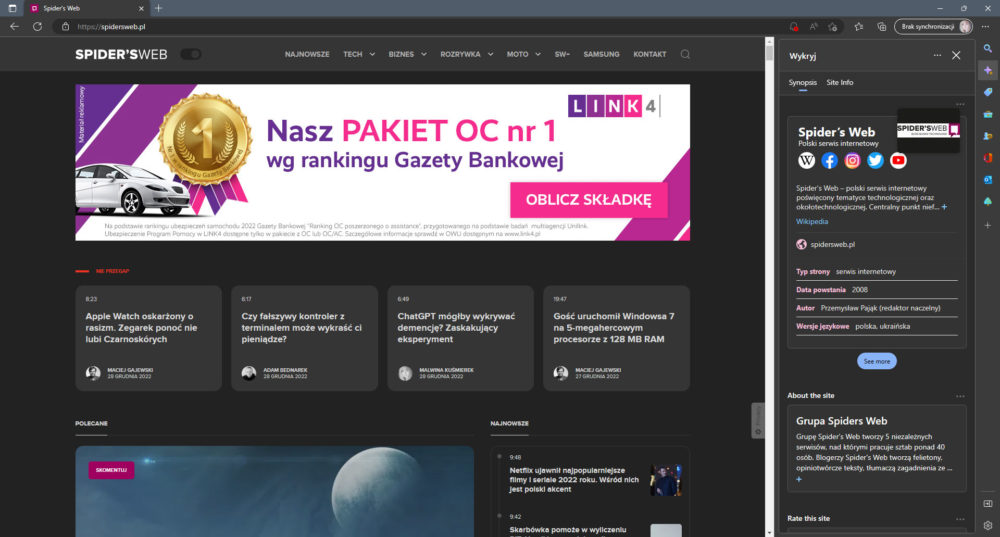The width and height of the screenshot is (1000, 537).
Task: Open a new tab with the plus button
Action: click(158, 8)
